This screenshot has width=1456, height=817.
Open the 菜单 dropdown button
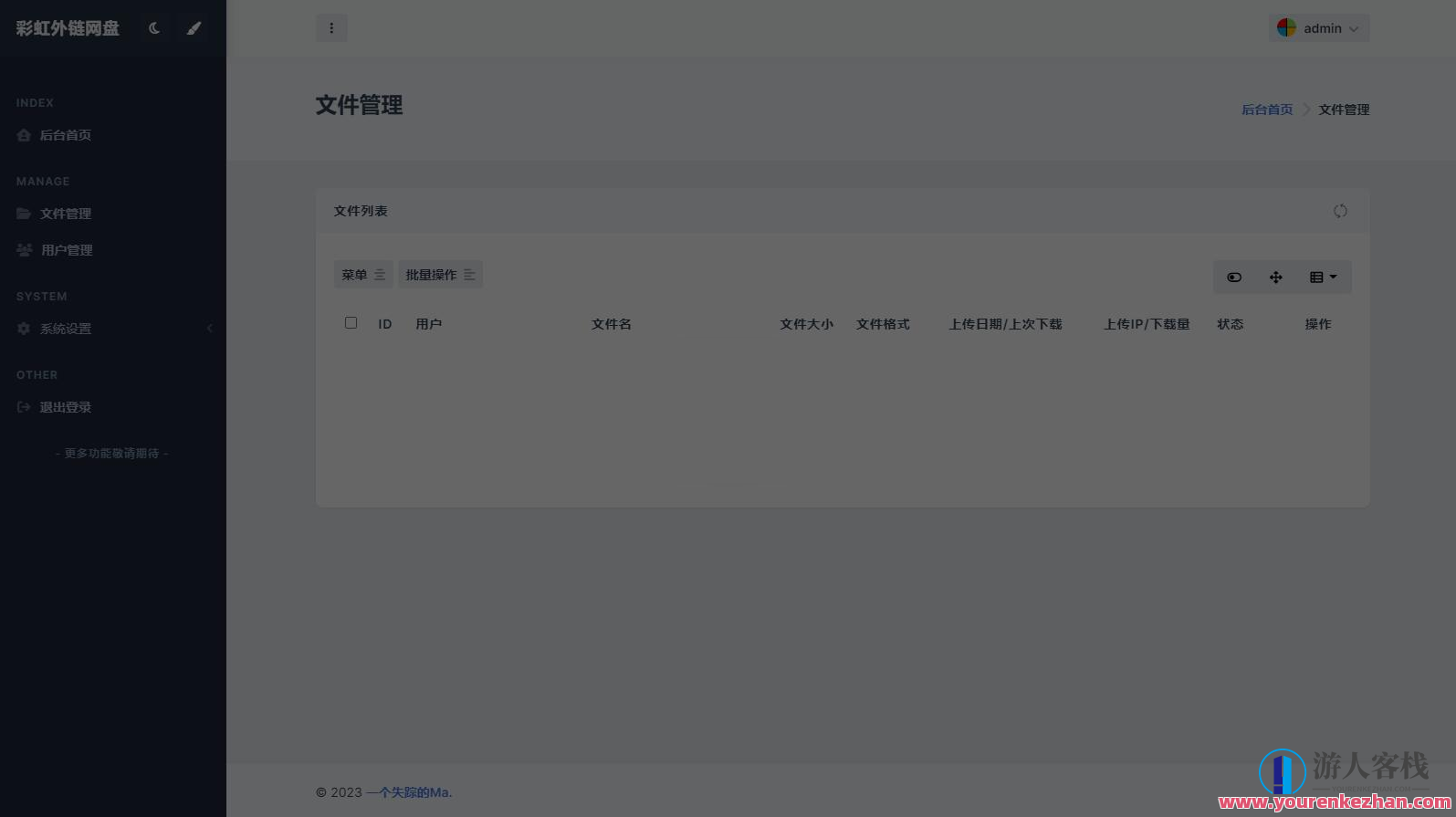363,275
